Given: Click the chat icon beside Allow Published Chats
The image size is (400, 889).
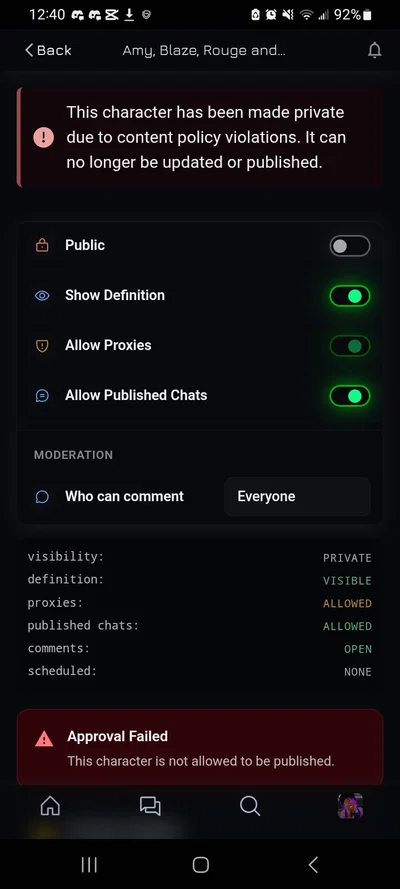Looking at the screenshot, I should coord(42,395).
